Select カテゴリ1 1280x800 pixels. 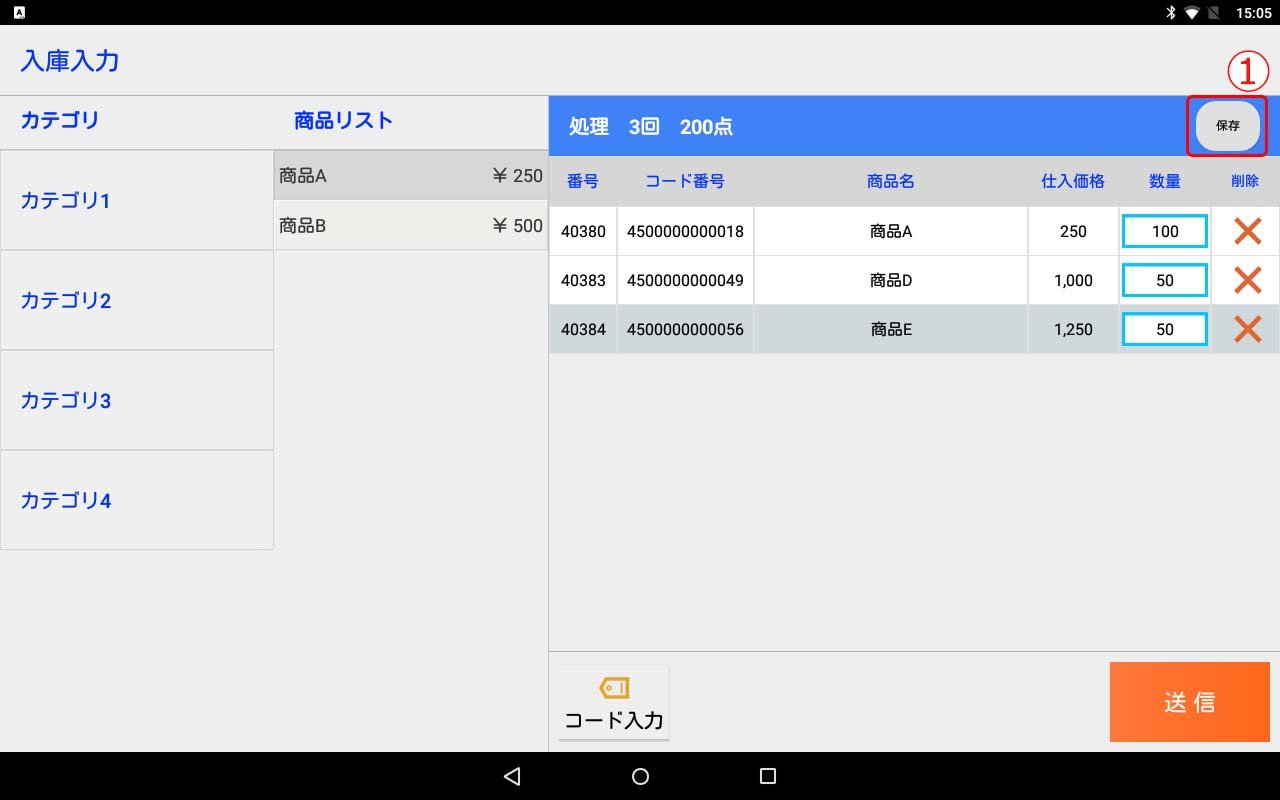point(137,200)
